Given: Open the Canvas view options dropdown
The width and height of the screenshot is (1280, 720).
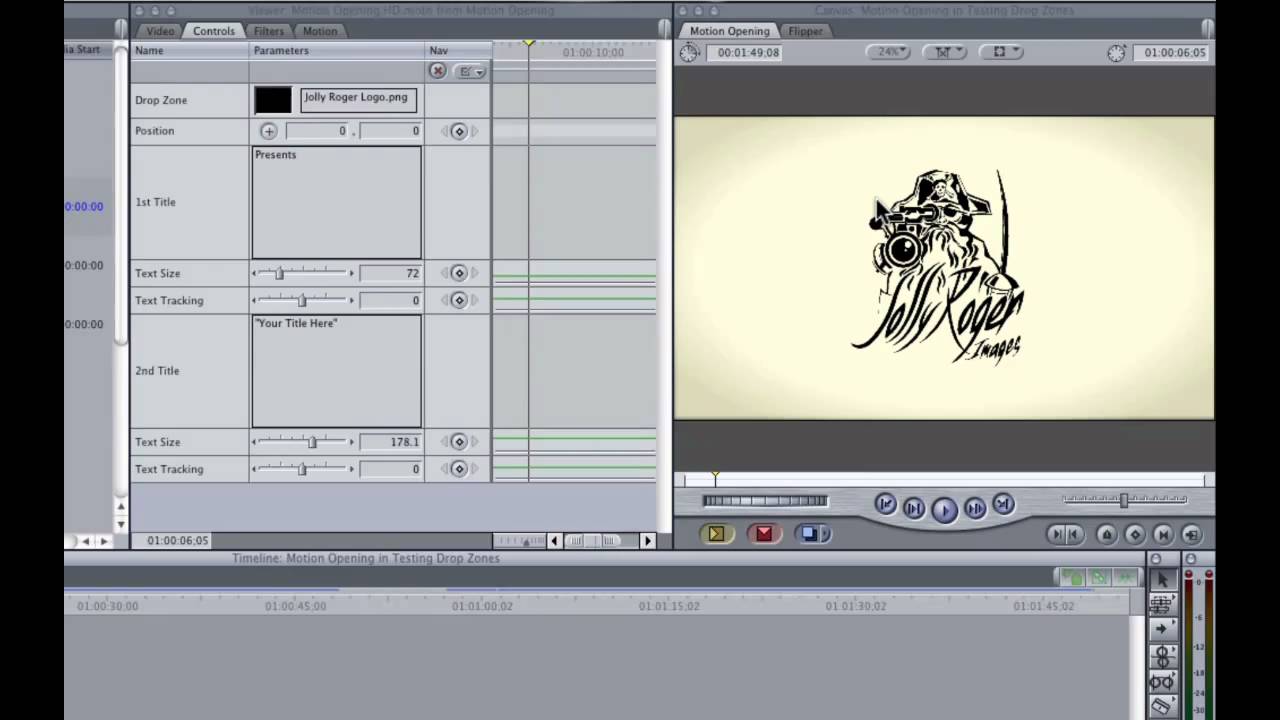Looking at the screenshot, I should click(1001, 52).
